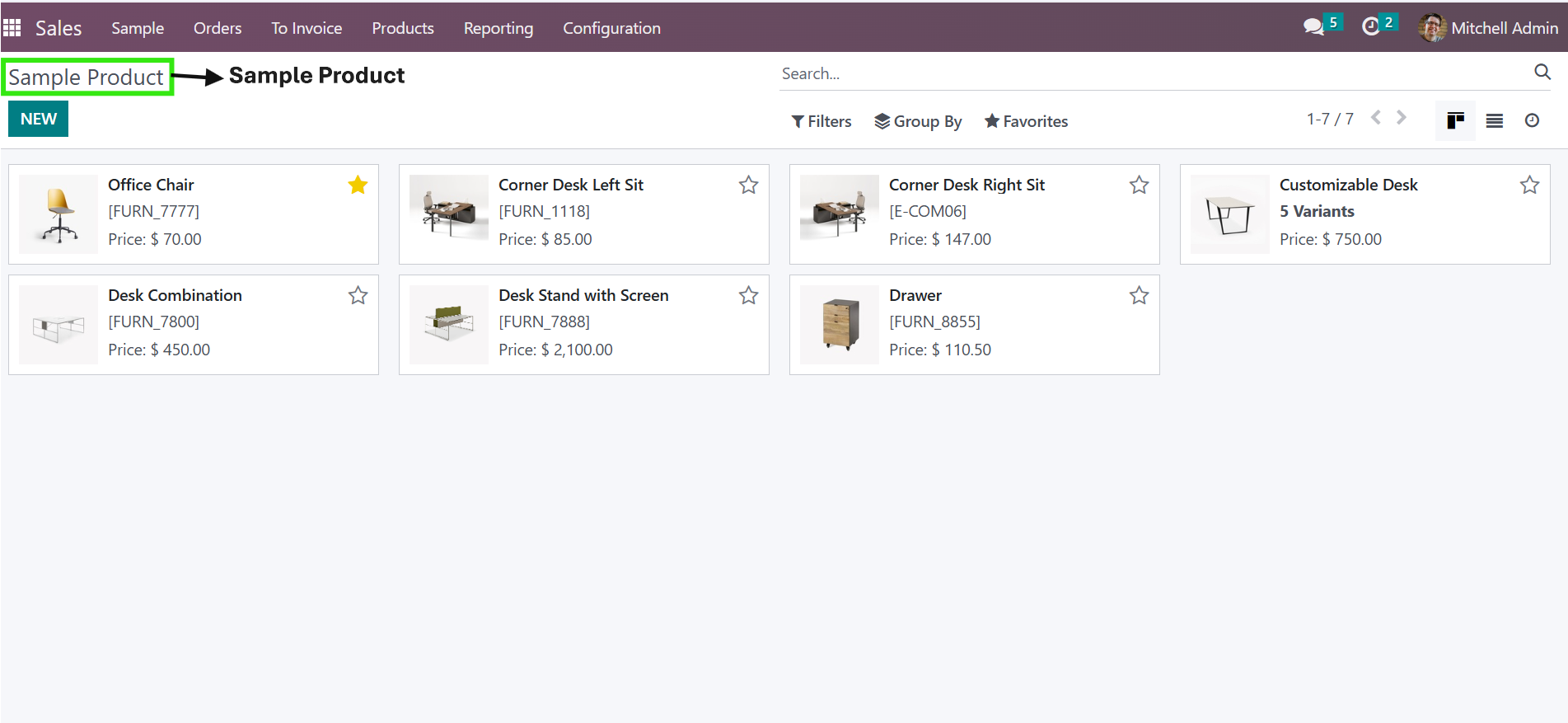Open the Reporting menu
Viewport: 1568px width, 723px height.
pyautogui.click(x=498, y=28)
